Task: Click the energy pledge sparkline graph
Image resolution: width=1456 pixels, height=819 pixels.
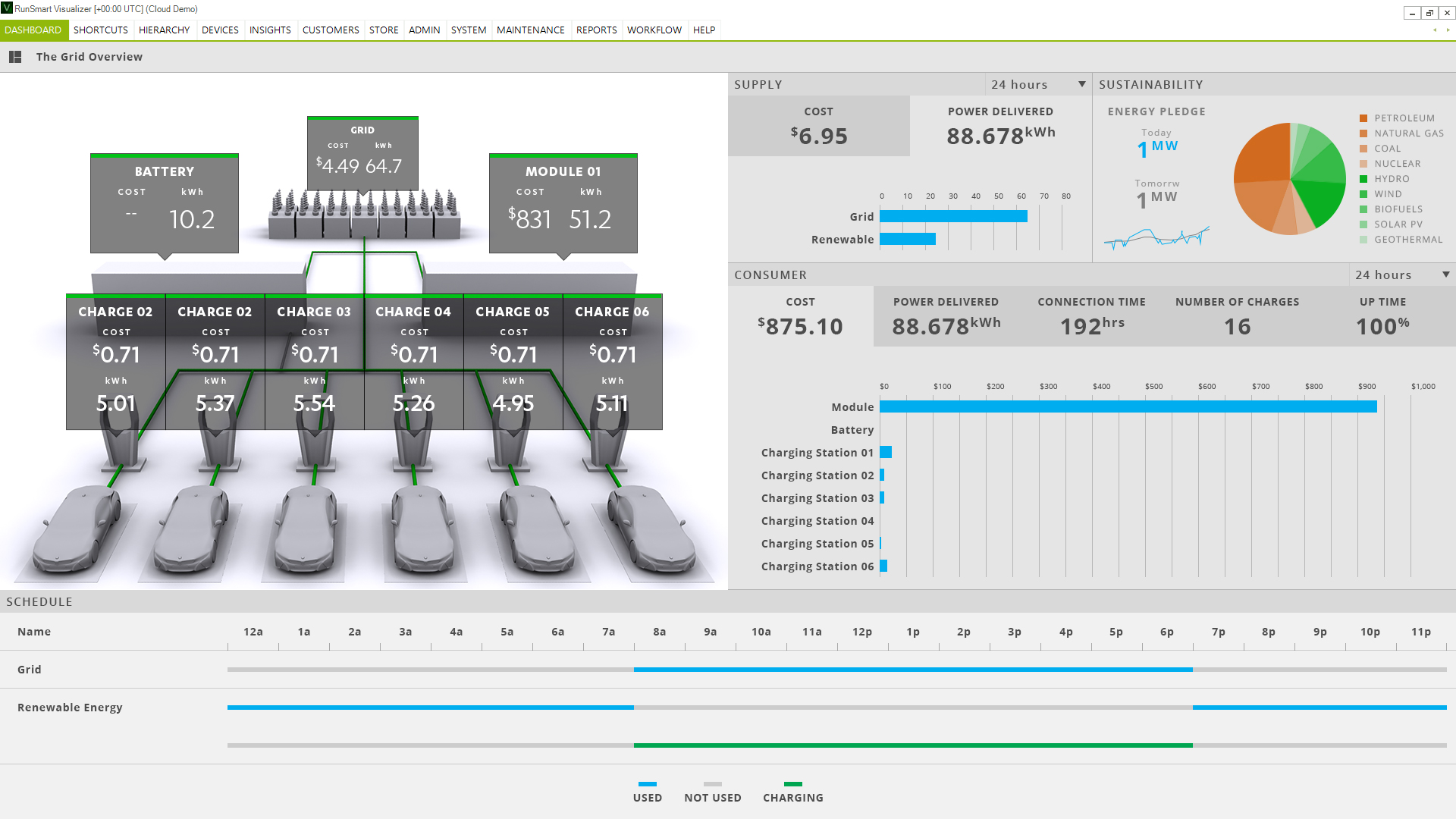Action: pyautogui.click(x=1156, y=238)
